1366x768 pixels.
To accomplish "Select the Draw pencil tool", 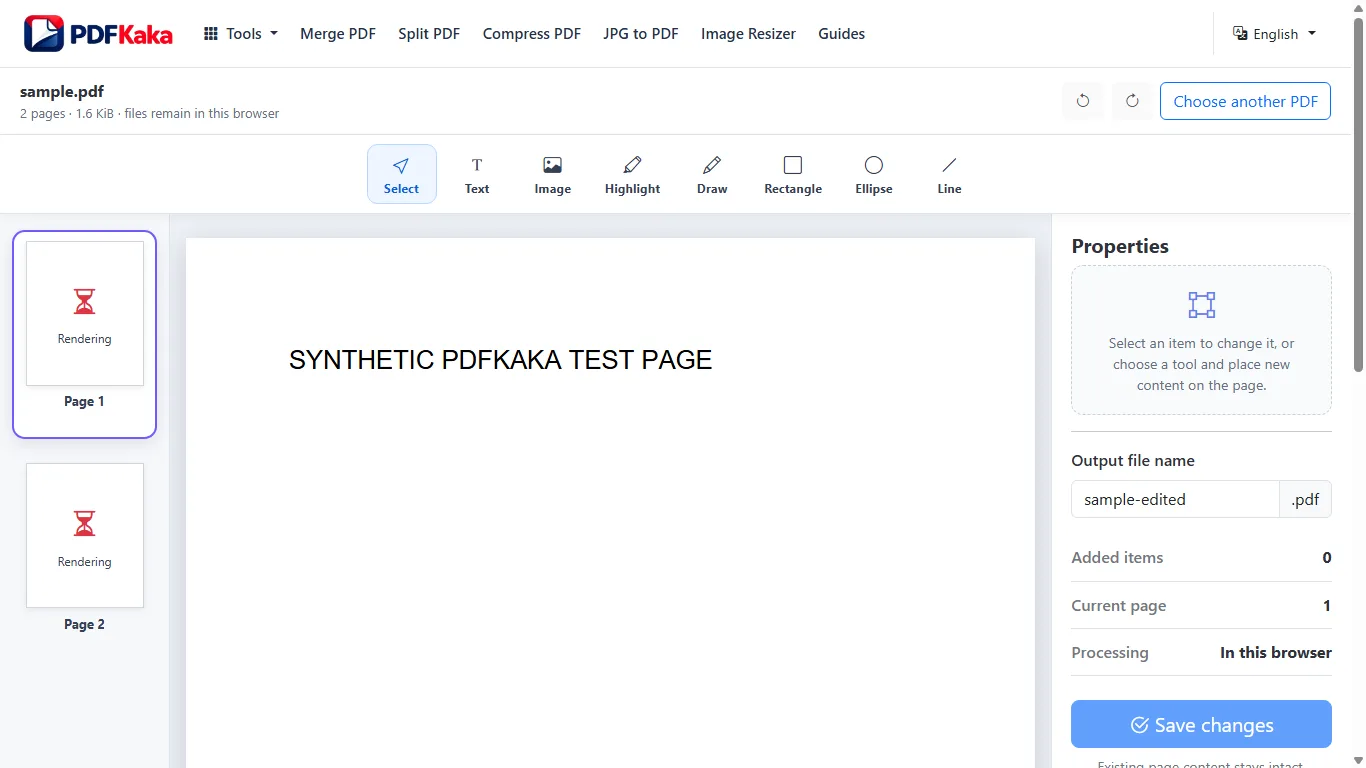I will [712, 174].
